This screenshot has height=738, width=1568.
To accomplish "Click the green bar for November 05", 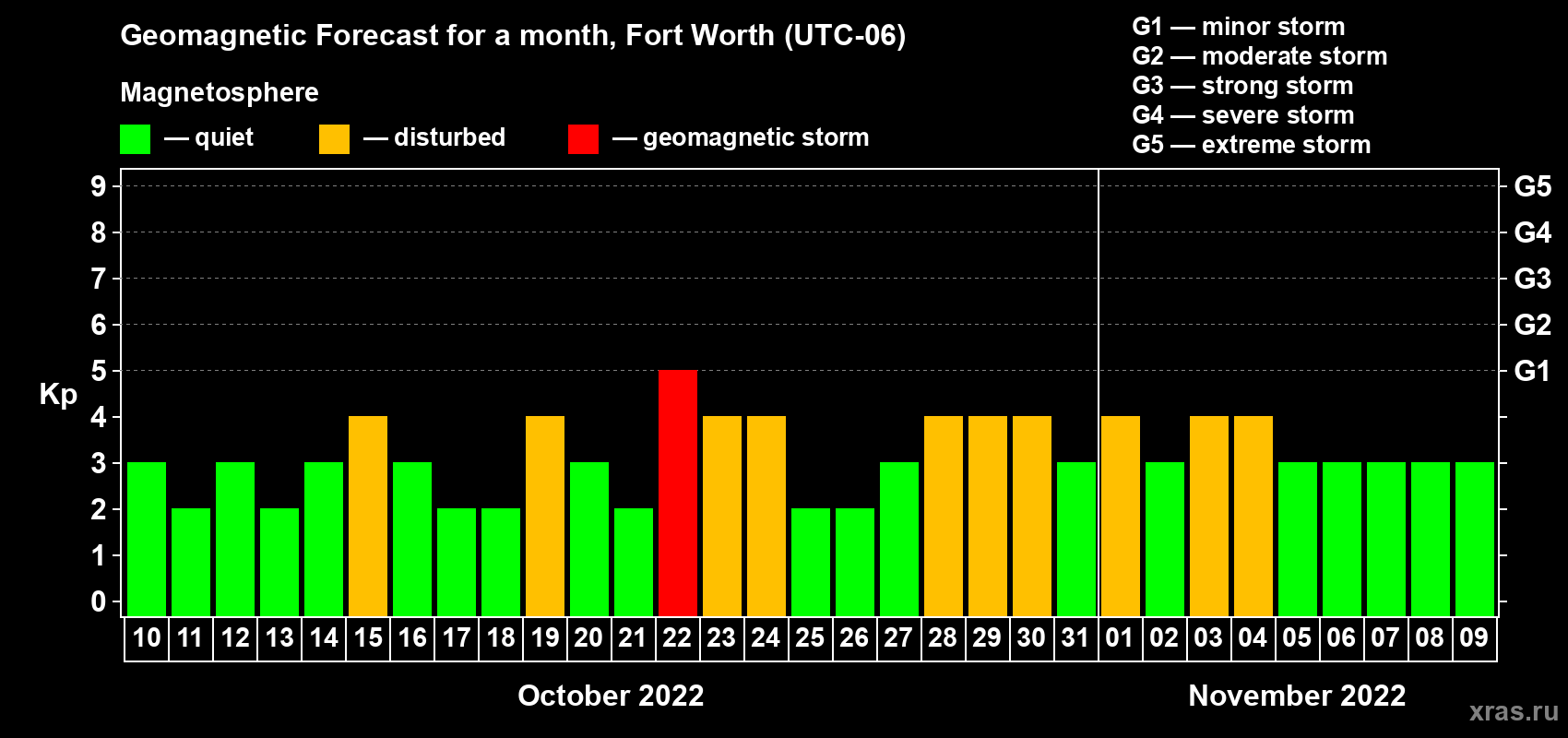I will 1298,539.
